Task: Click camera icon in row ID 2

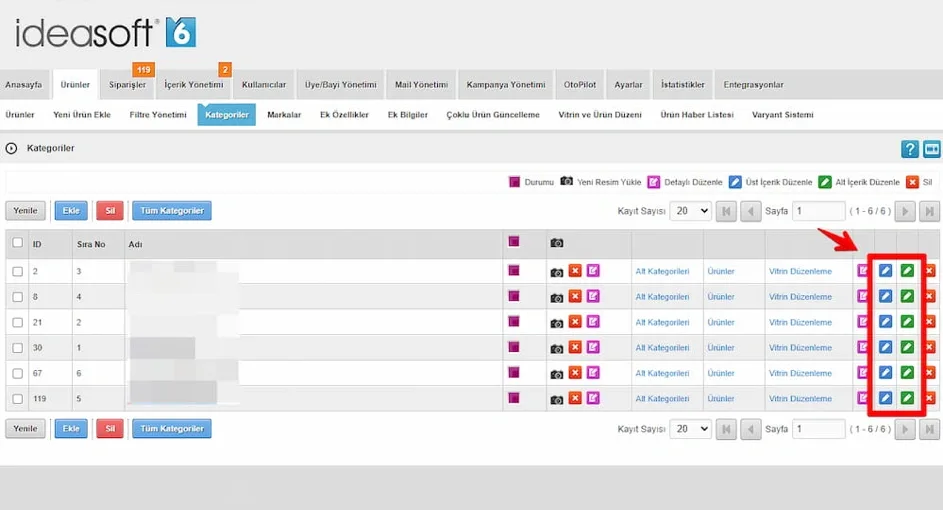Action: pyautogui.click(x=557, y=272)
